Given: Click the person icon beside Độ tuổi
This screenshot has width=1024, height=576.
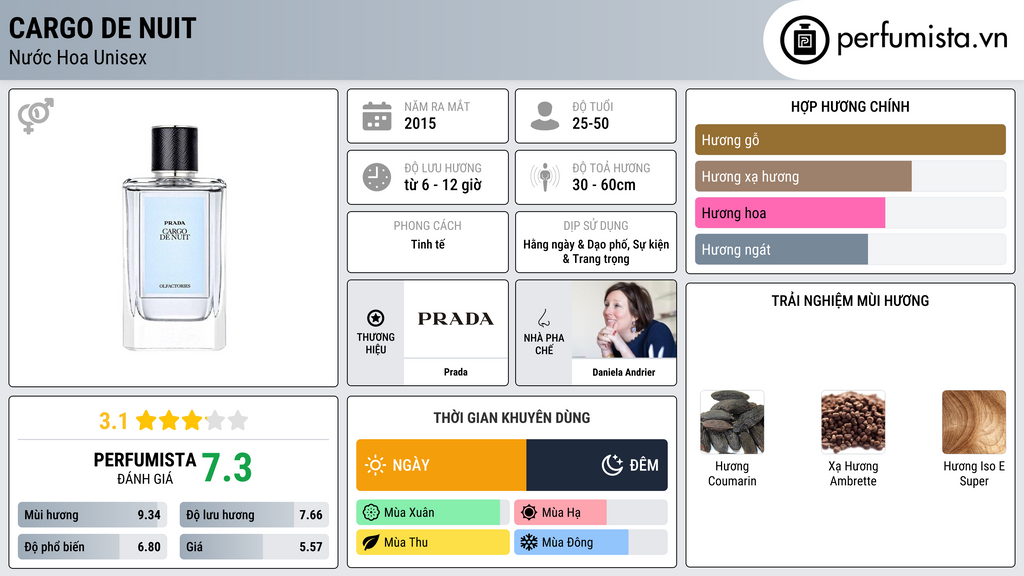Looking at the screenshot, I should point(545,116).
